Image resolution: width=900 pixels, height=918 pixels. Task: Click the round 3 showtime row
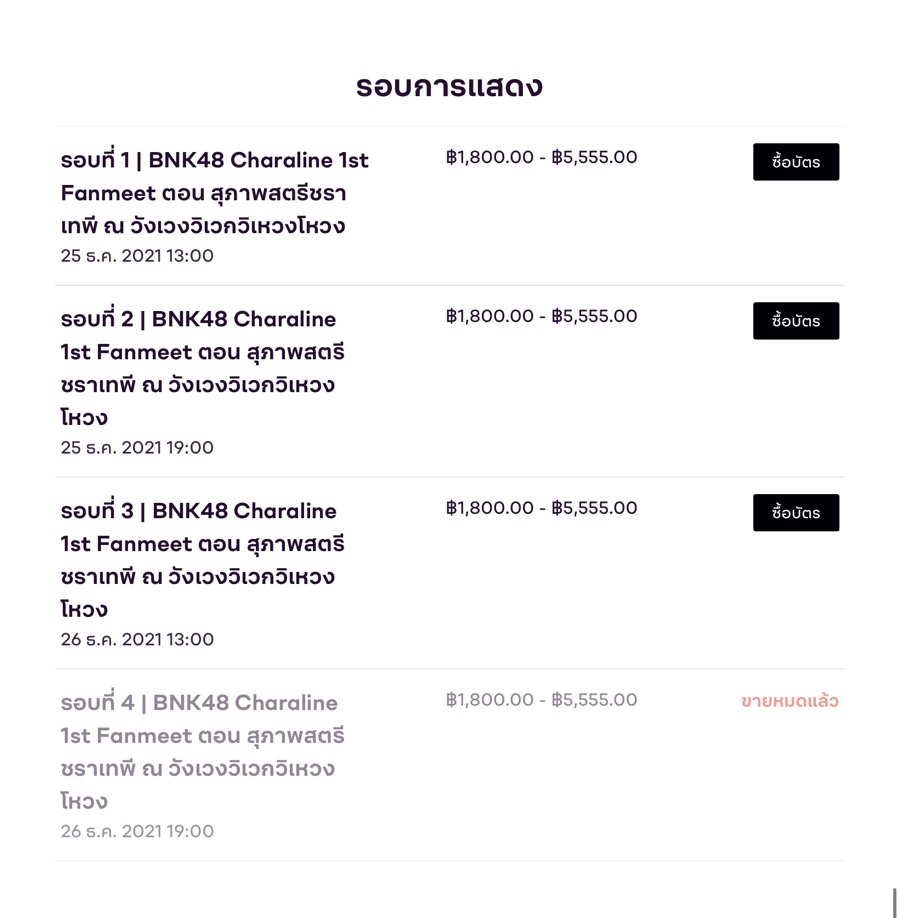(450, 573)
